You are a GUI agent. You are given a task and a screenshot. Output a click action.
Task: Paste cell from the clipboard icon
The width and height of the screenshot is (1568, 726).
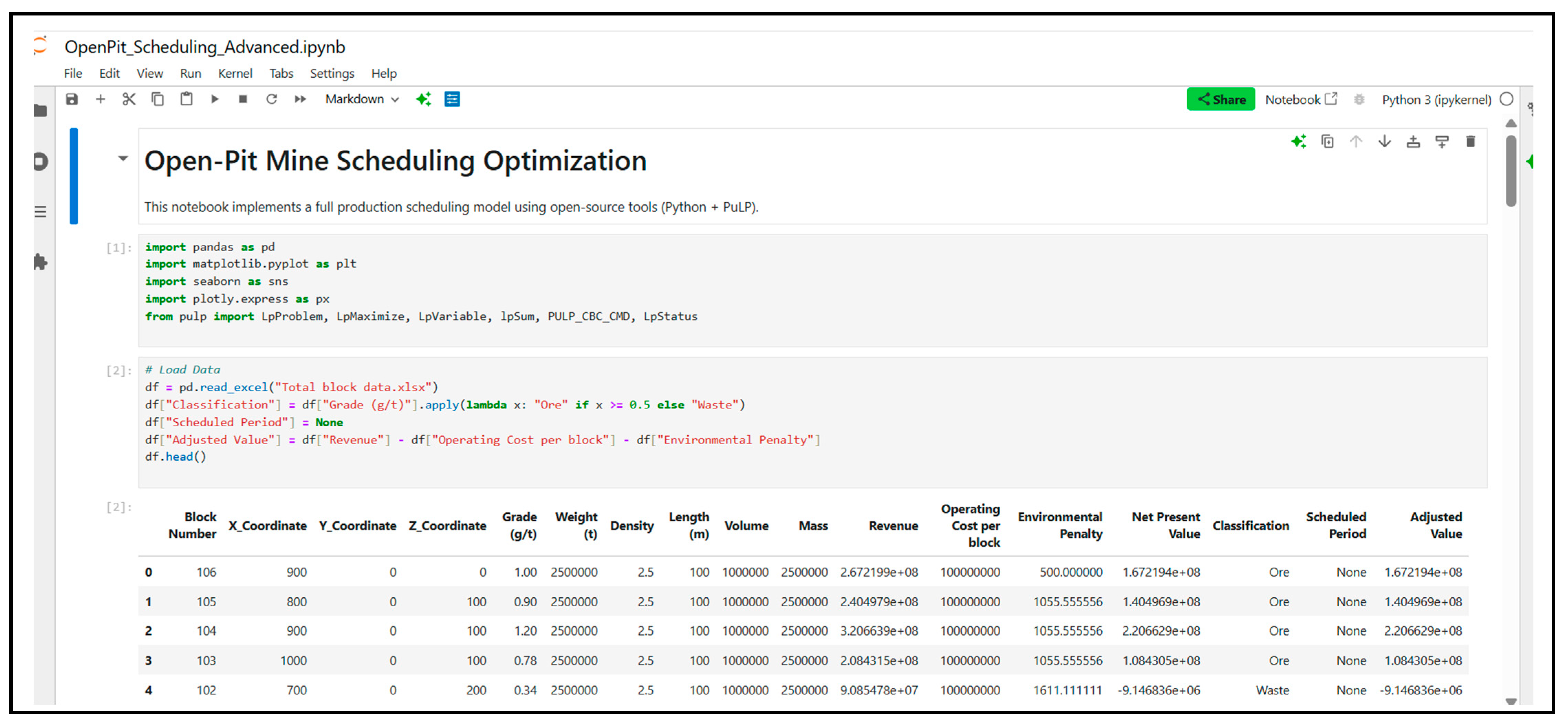click(x=186, y=99)
